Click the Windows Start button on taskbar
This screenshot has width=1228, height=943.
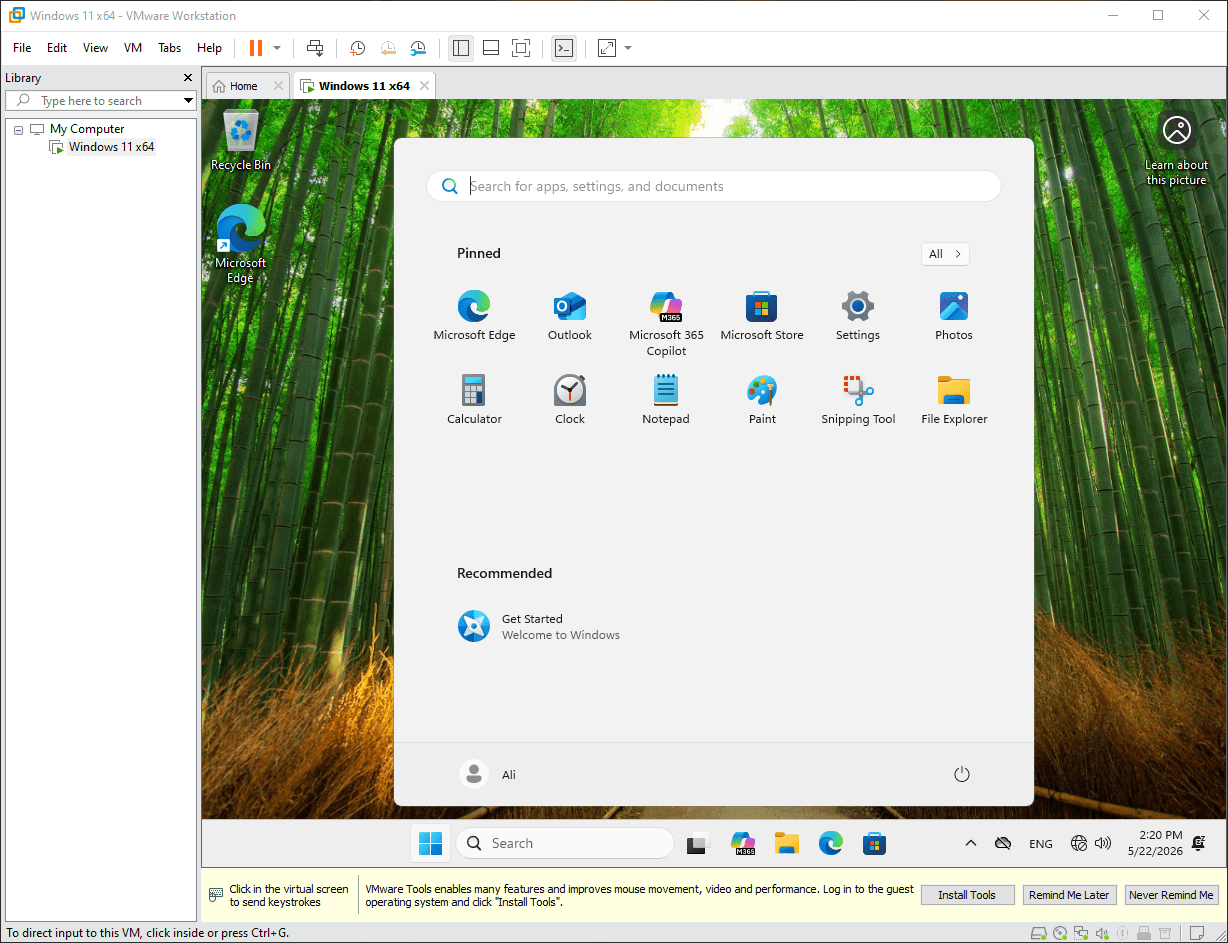point(431,844)
